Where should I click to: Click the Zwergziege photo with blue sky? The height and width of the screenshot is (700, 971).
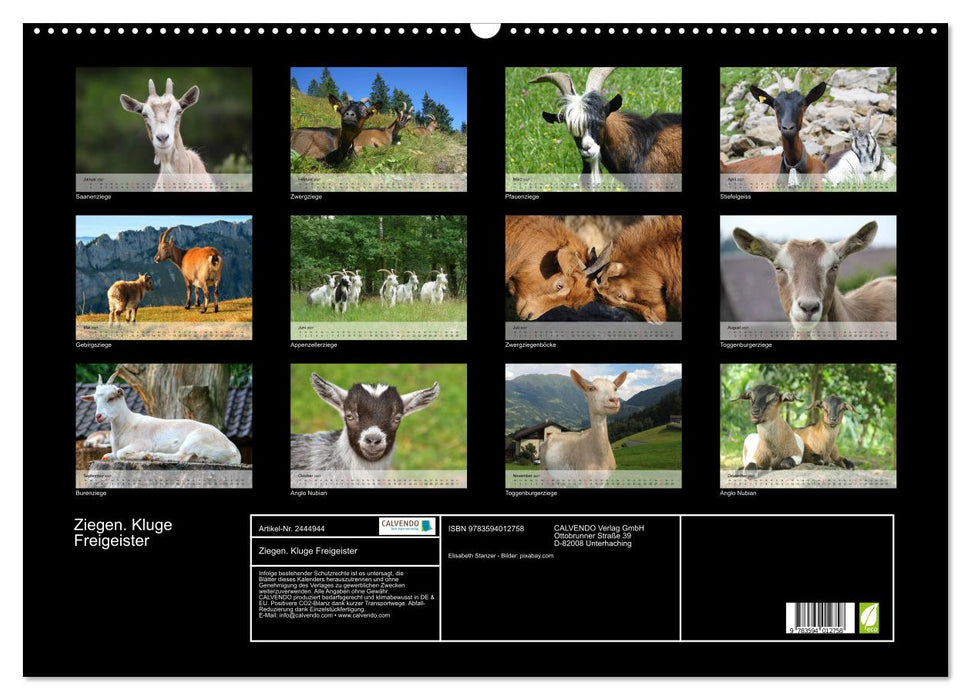click(378, 129)
